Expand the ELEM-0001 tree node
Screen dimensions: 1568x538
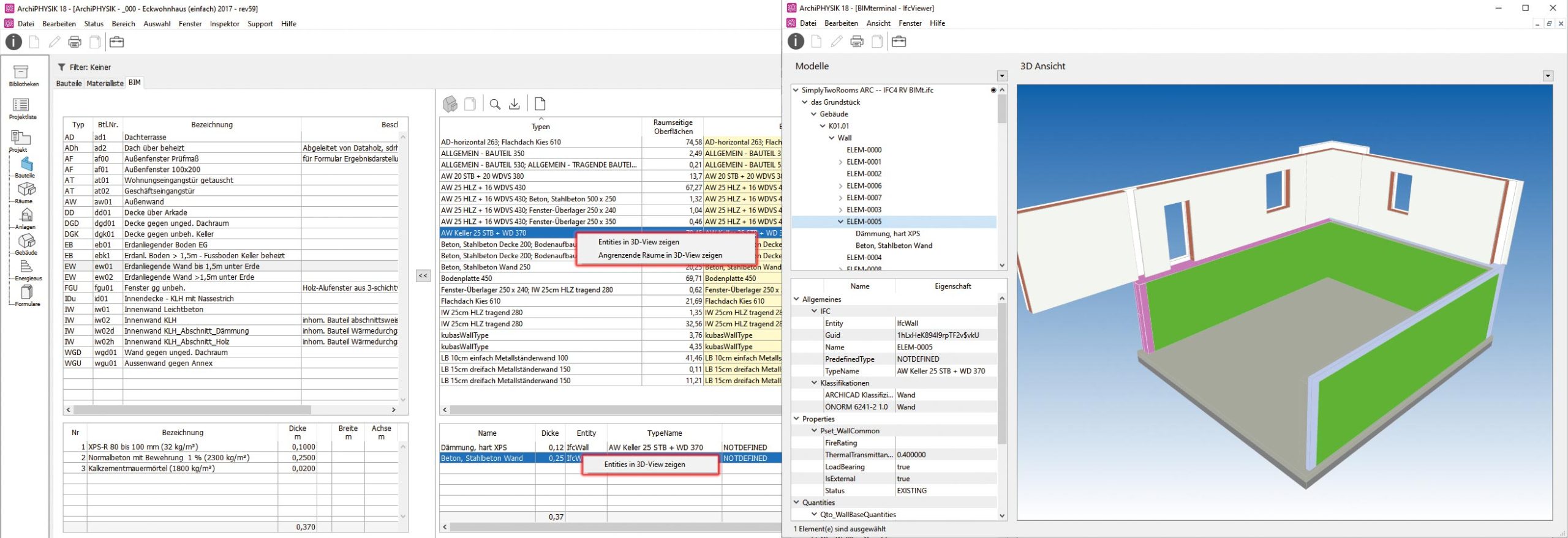point(840,162)
